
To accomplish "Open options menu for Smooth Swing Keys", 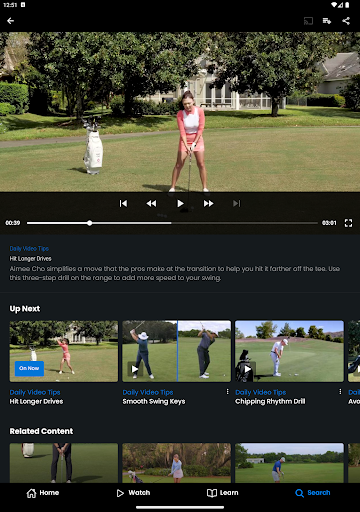I will point(227,392).
